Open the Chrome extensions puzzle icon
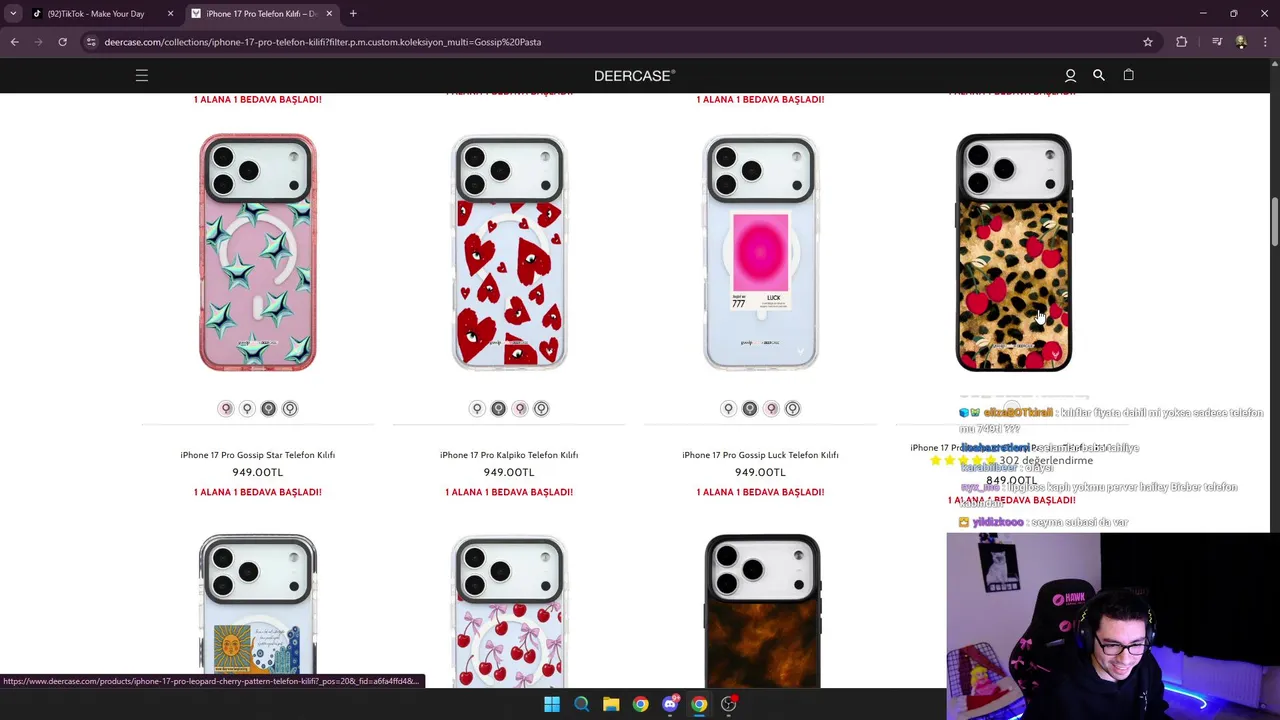The width and height of the screenshot is (1280, 720). coord(1182,42)
